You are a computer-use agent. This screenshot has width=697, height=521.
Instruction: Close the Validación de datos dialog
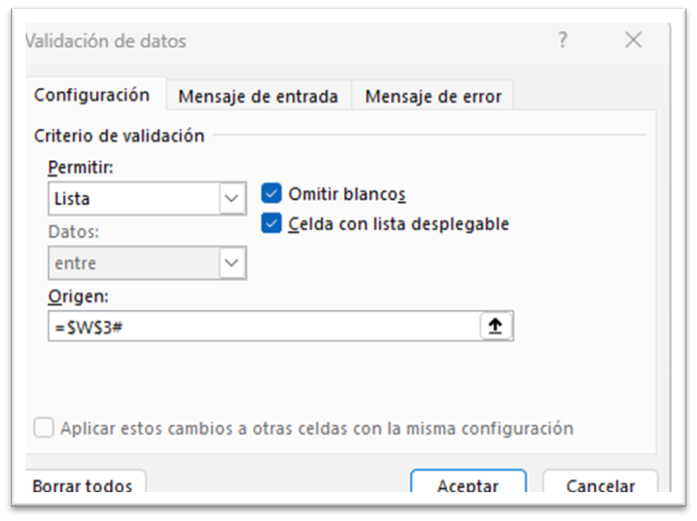[632, 41]
